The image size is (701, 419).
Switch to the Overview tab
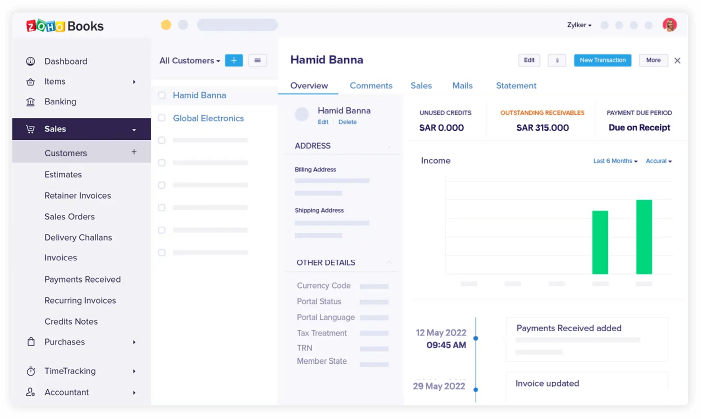click(309, 85)
